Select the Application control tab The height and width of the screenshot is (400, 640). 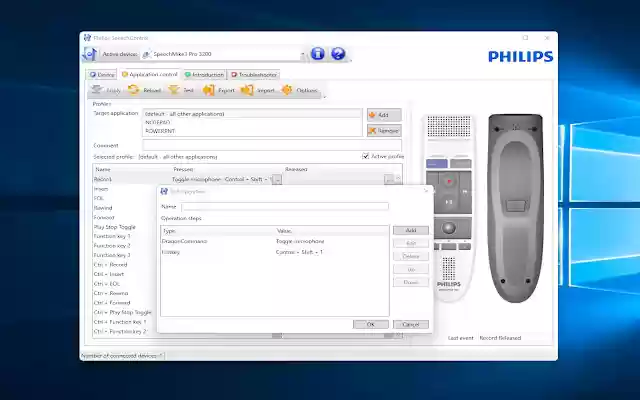pos(150,74)
